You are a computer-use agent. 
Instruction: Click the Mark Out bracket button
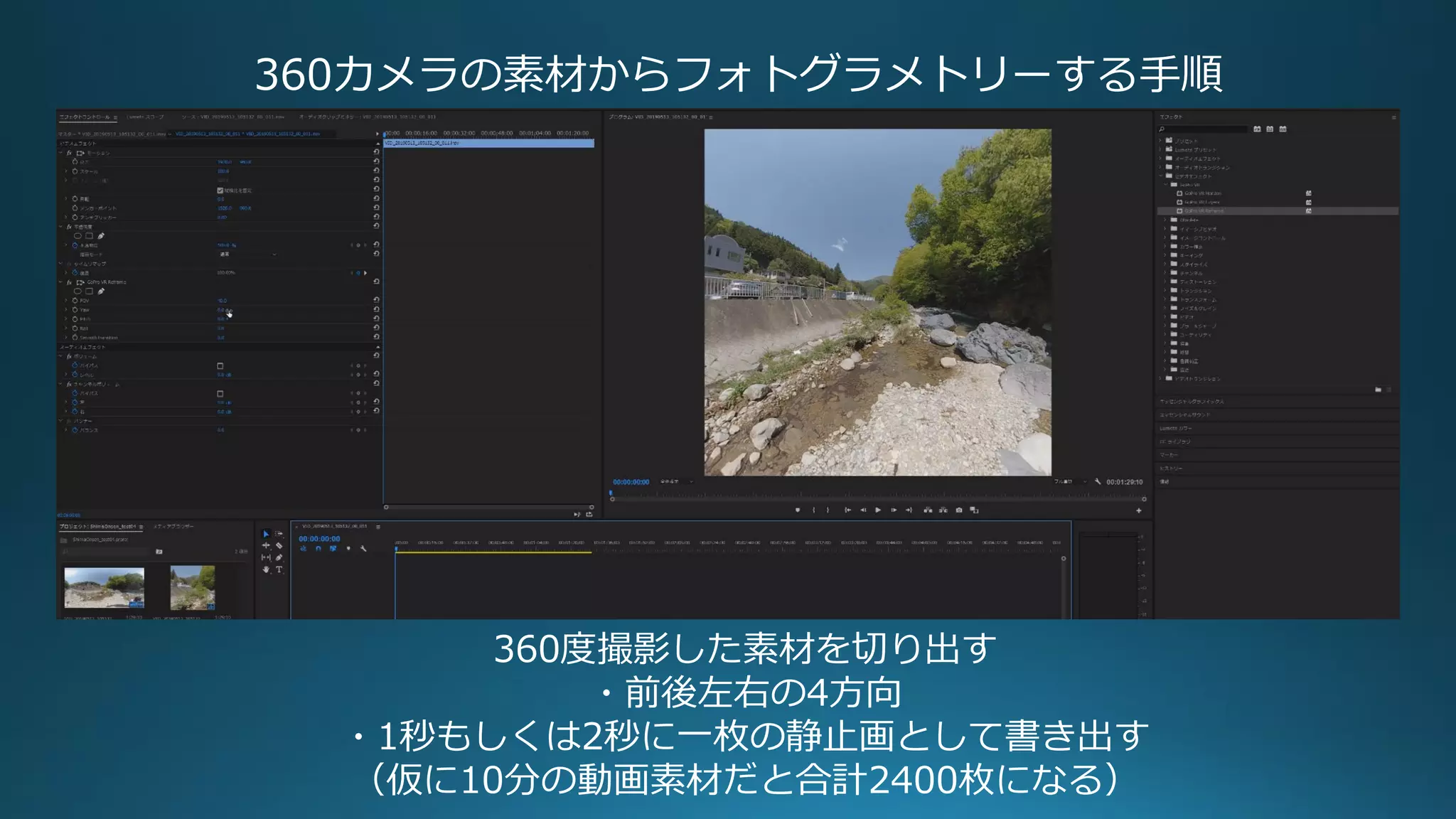click(828, 510)
